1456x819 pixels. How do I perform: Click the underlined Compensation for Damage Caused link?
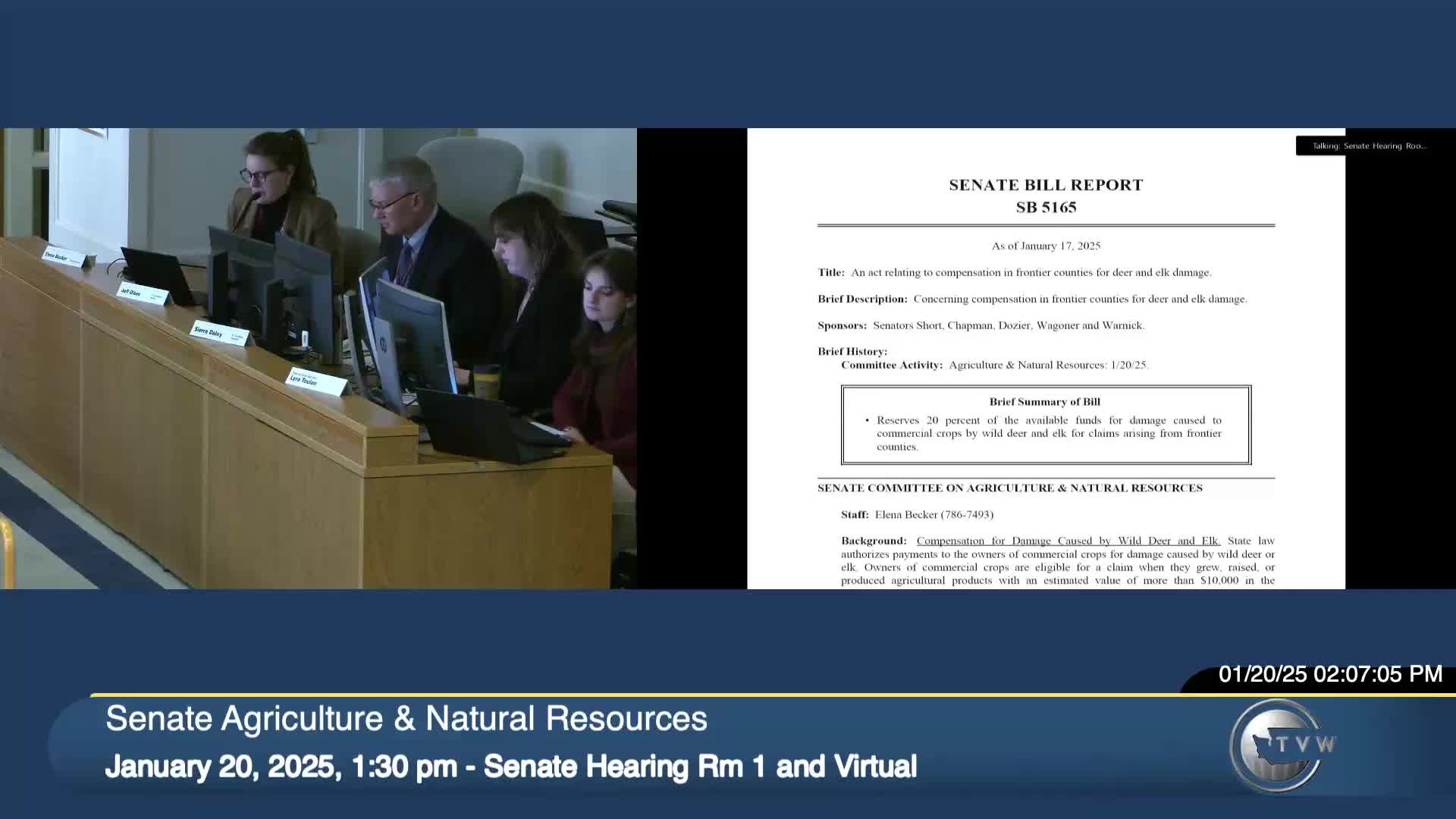tap(1068, 541)
